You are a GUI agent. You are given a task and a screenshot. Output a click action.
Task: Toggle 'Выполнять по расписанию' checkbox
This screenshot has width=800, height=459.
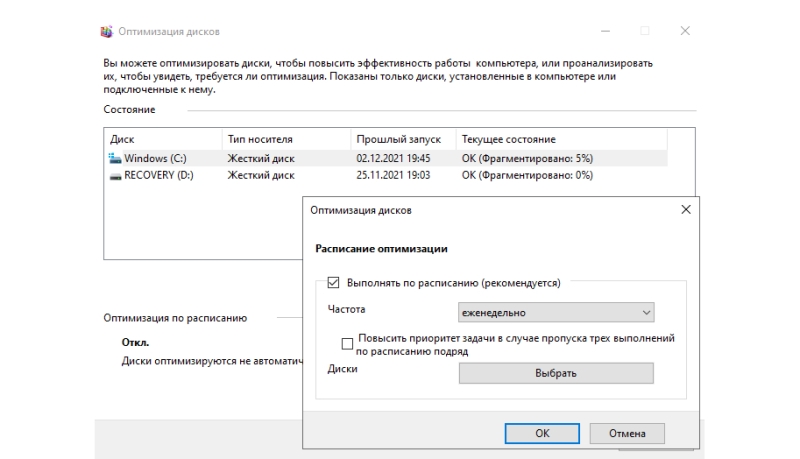click(333, 283)
